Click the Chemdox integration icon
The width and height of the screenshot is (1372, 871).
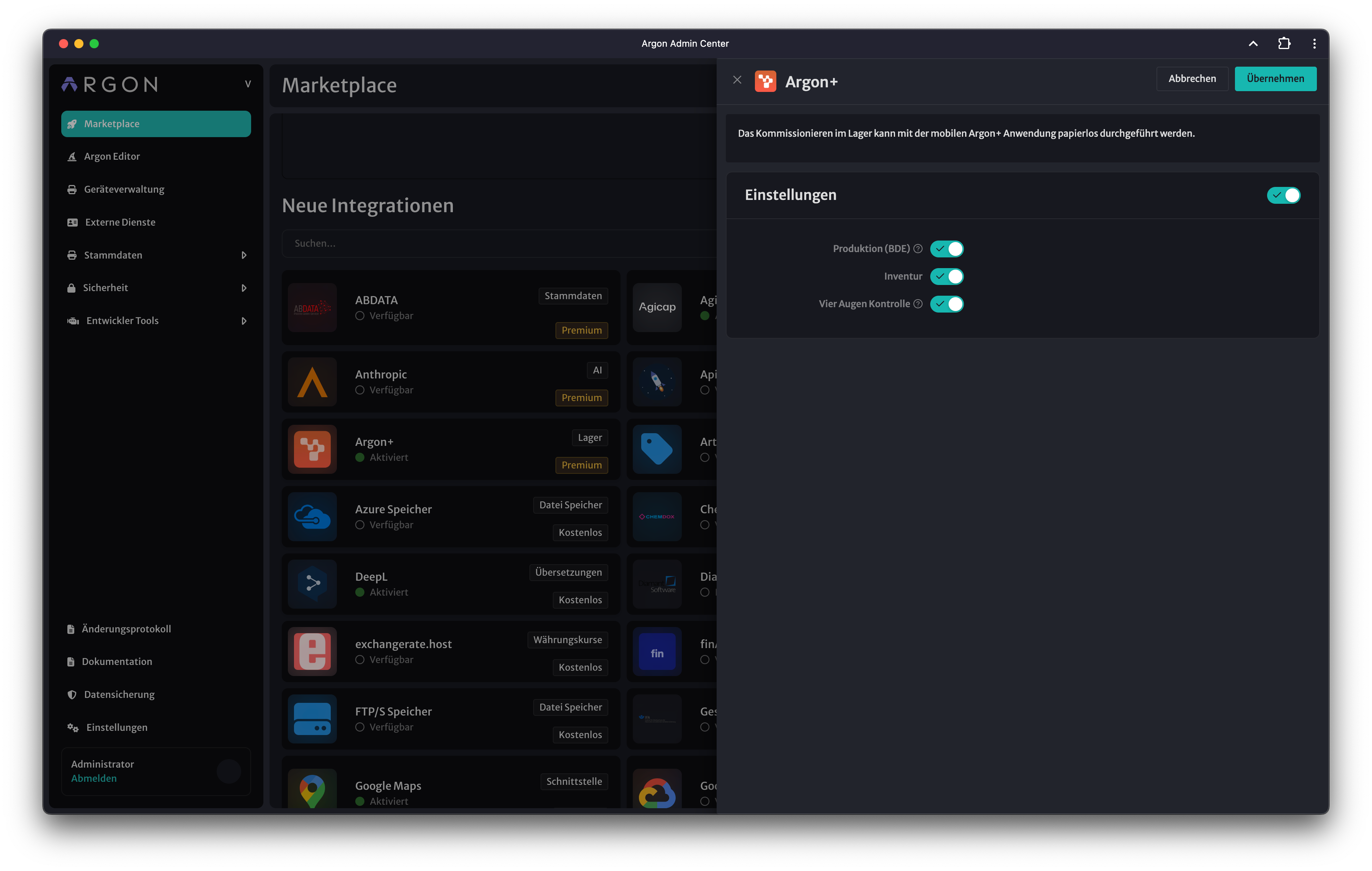click(657, 516)
